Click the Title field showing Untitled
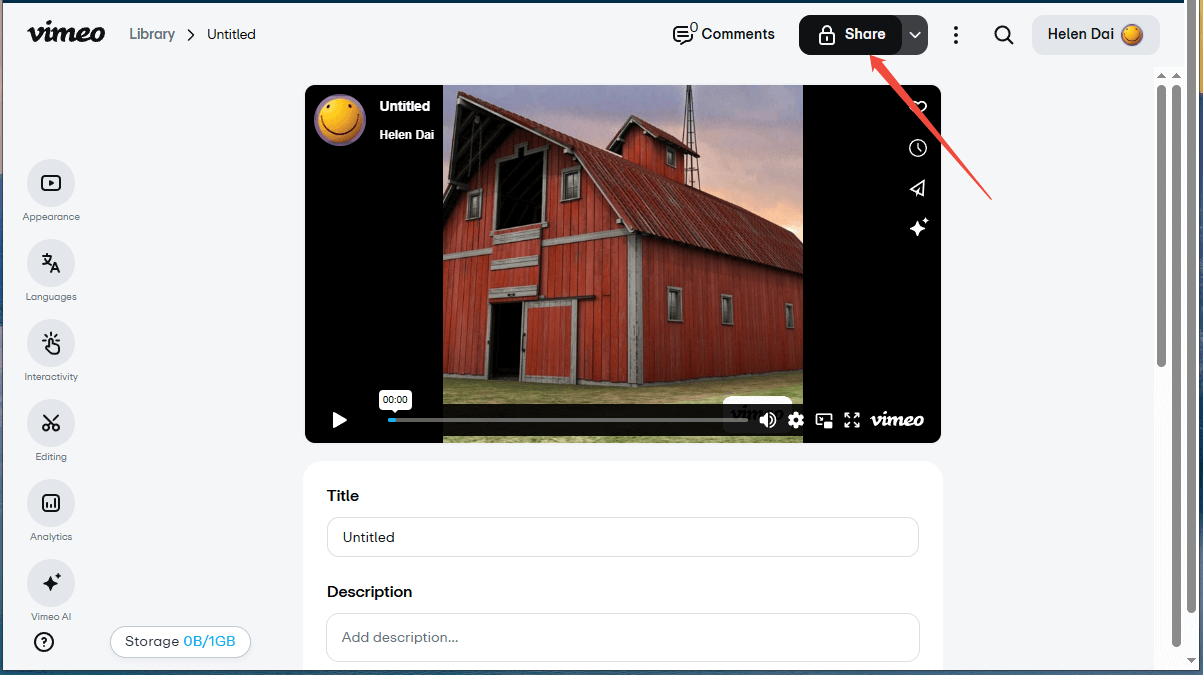Screen dimensions: 1203x675 623,537
